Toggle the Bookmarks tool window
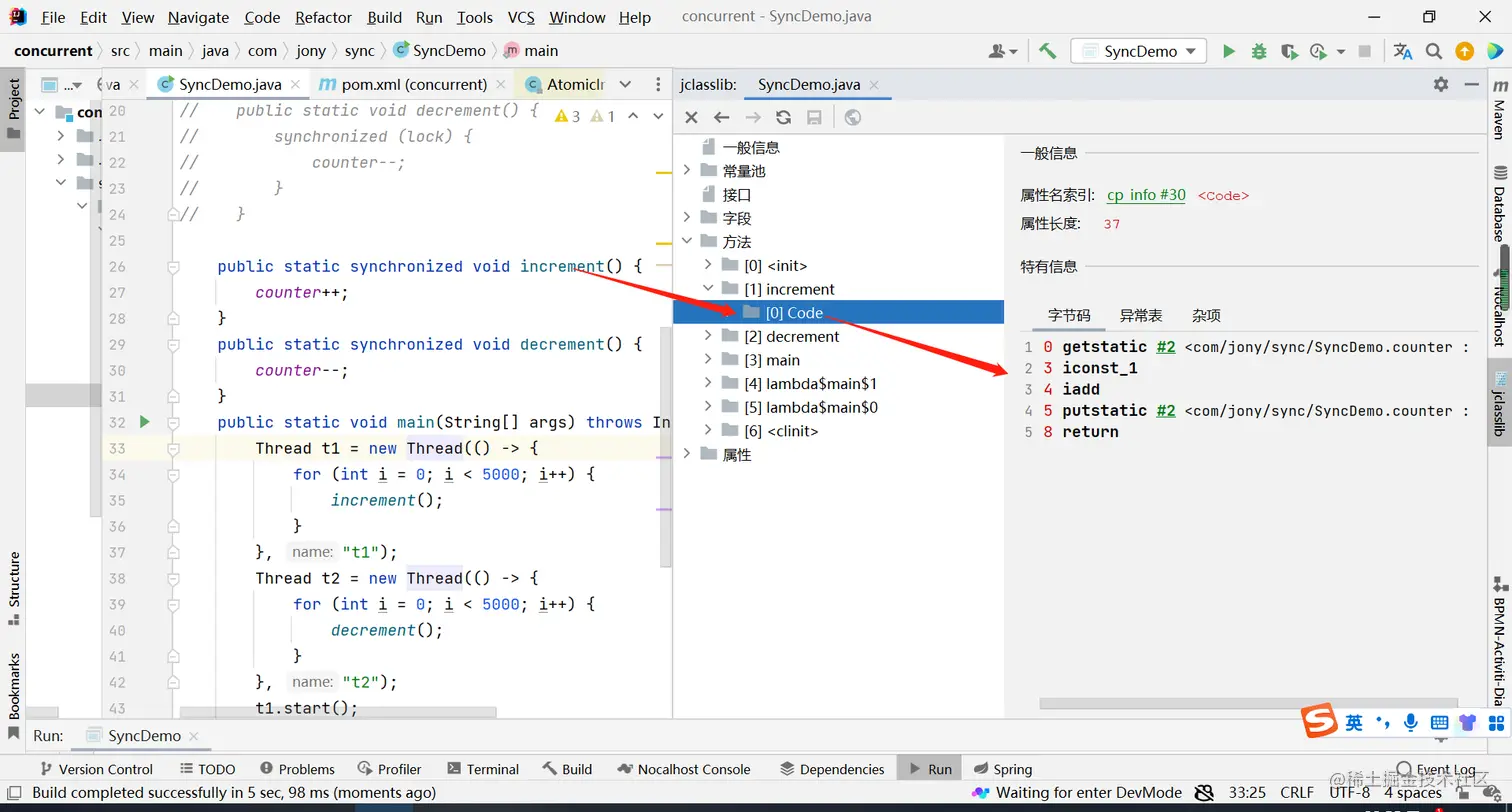This screenshot has height=812, width=1512. (14, 696)
